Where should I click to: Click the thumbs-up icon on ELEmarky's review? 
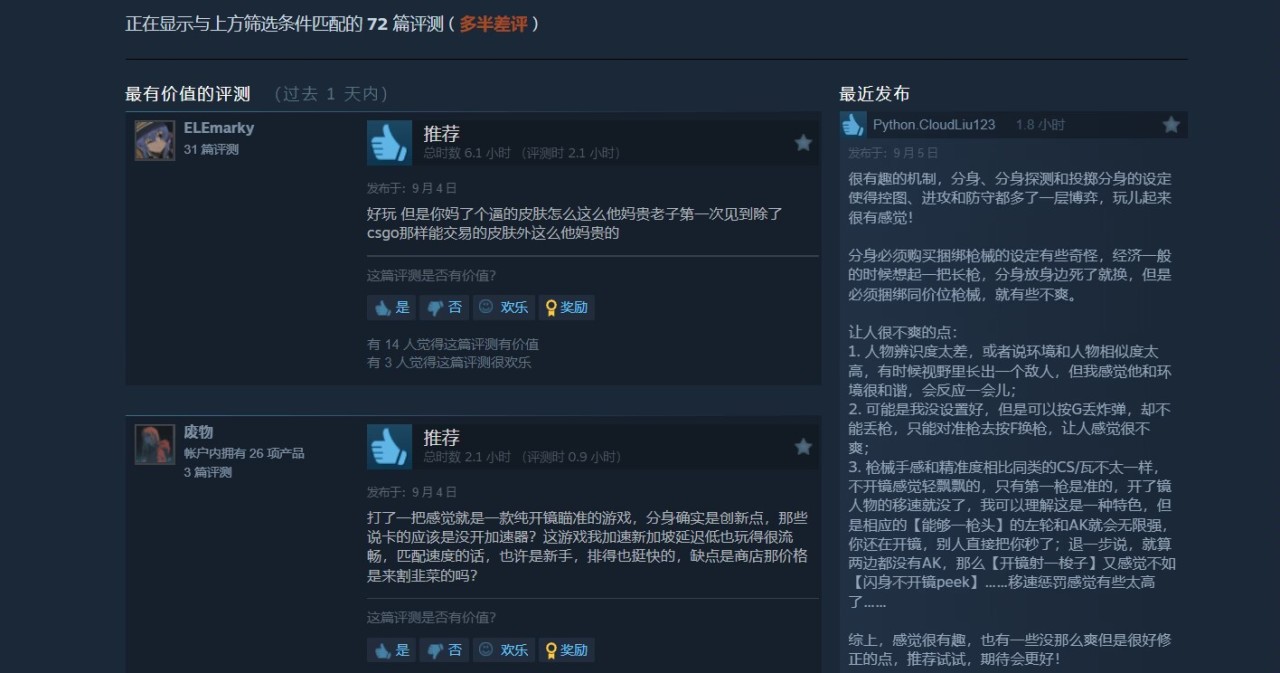pyautogui.click(x=389, y=143)
